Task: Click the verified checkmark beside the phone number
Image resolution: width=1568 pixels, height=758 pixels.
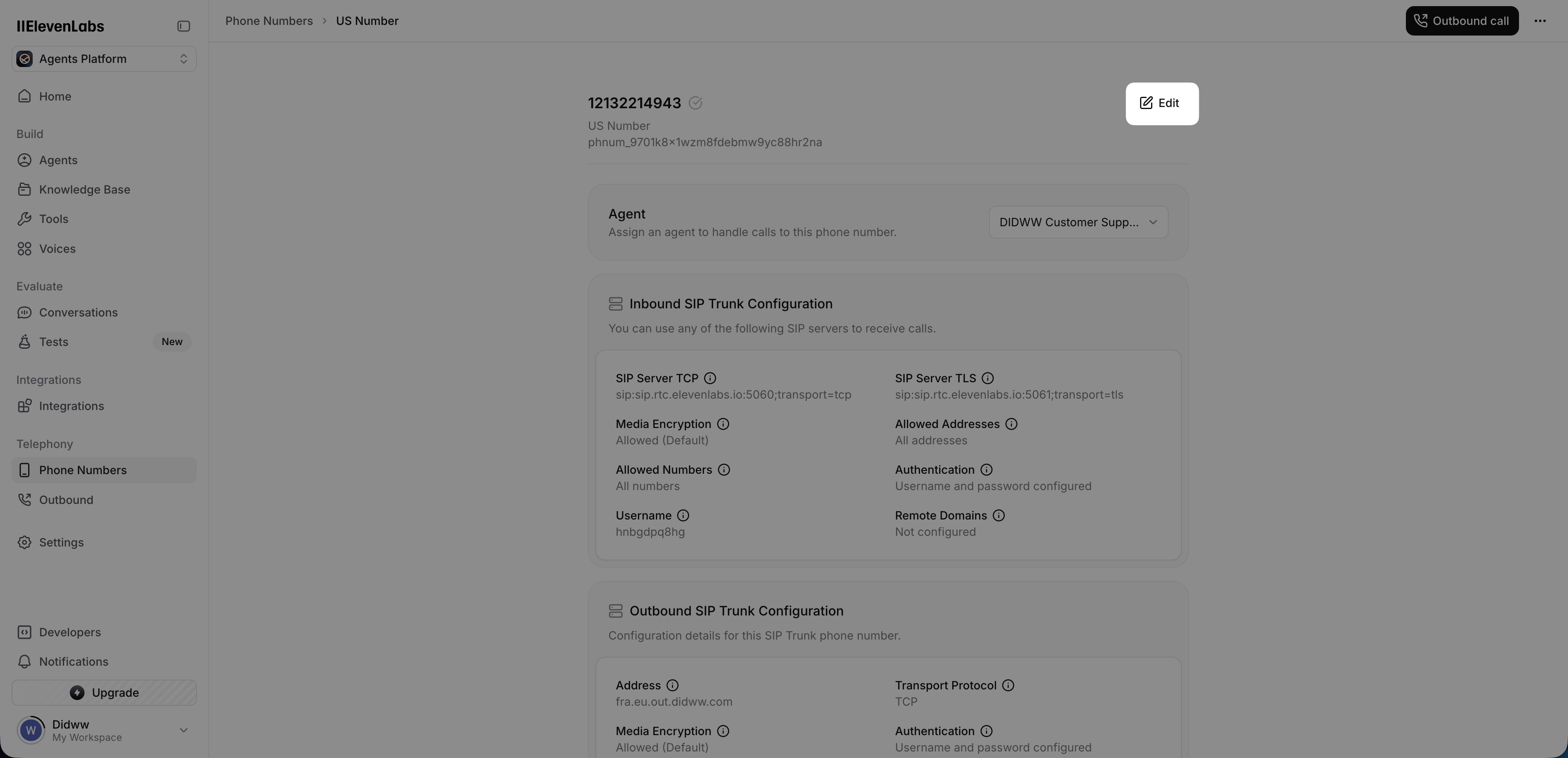Action: (695, 103)
